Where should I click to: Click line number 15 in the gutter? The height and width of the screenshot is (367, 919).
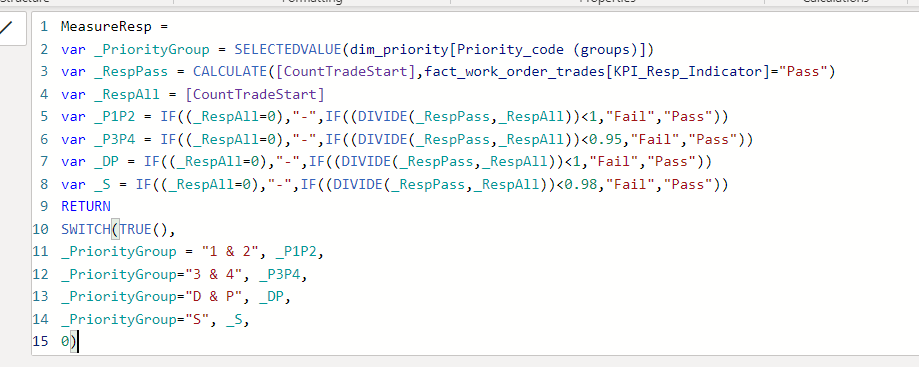tap(40, 342)
